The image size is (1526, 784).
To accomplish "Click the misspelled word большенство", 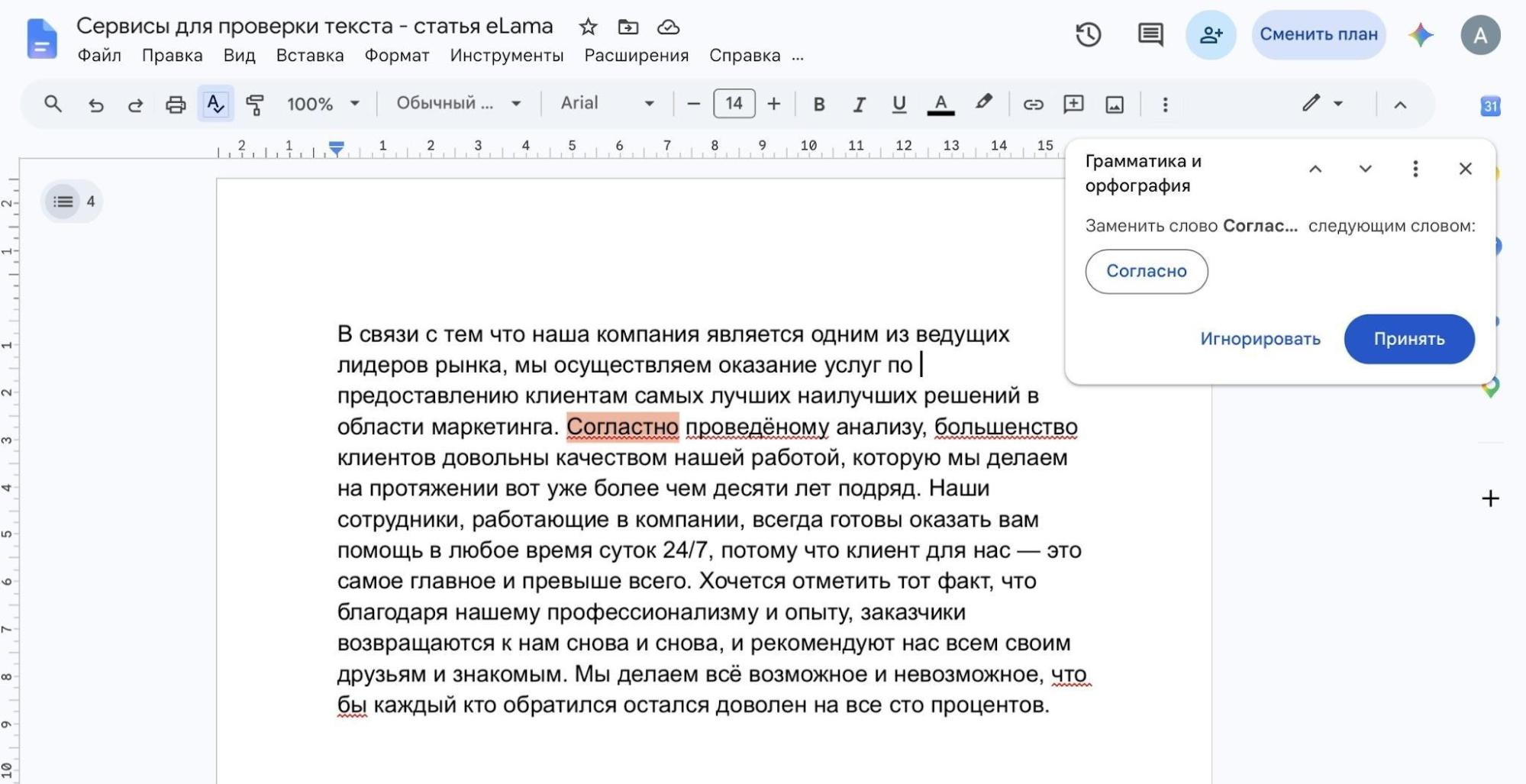I will 1006,427.
